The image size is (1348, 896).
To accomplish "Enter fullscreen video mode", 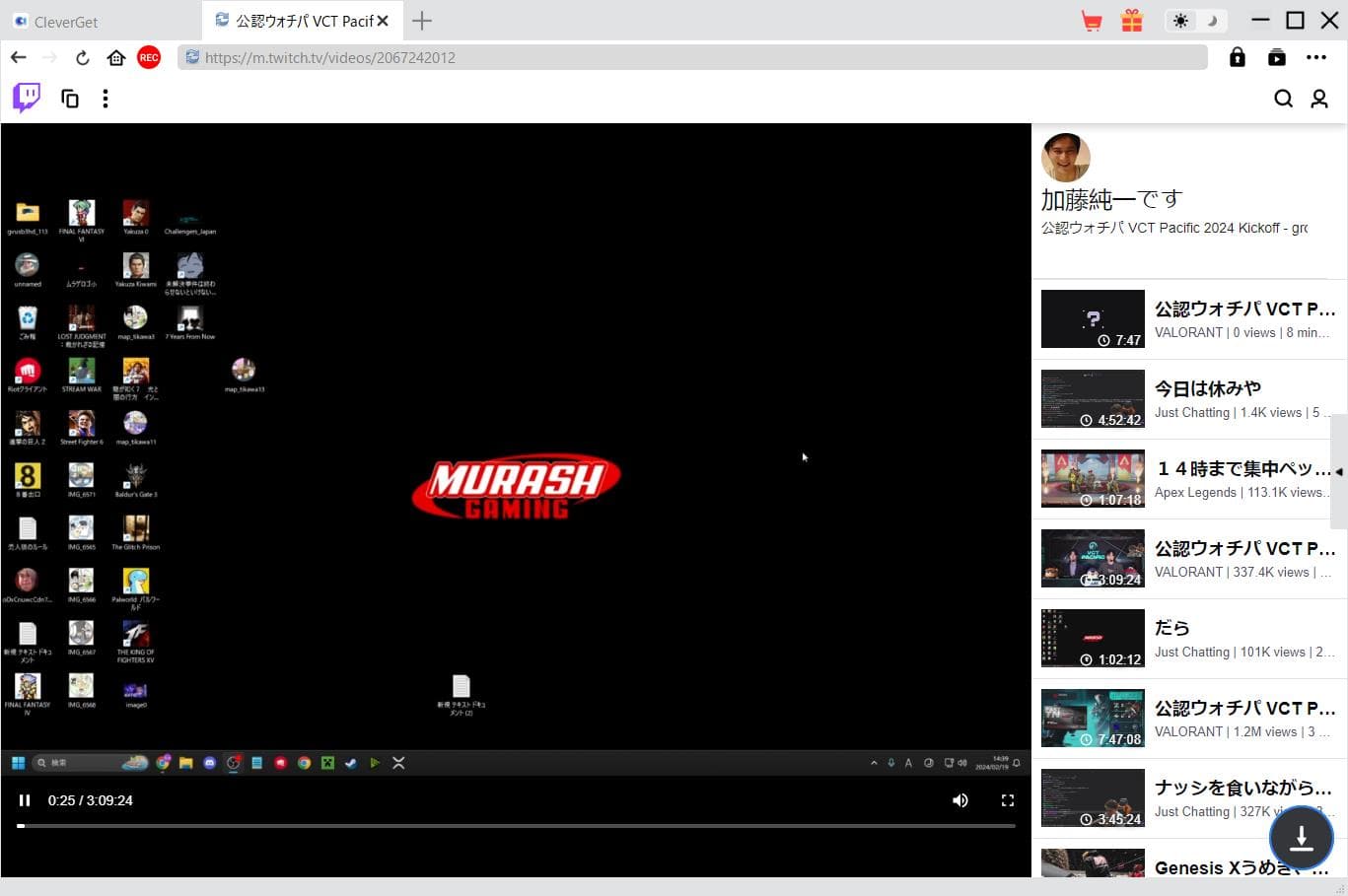I will (x=1008, y=800).
